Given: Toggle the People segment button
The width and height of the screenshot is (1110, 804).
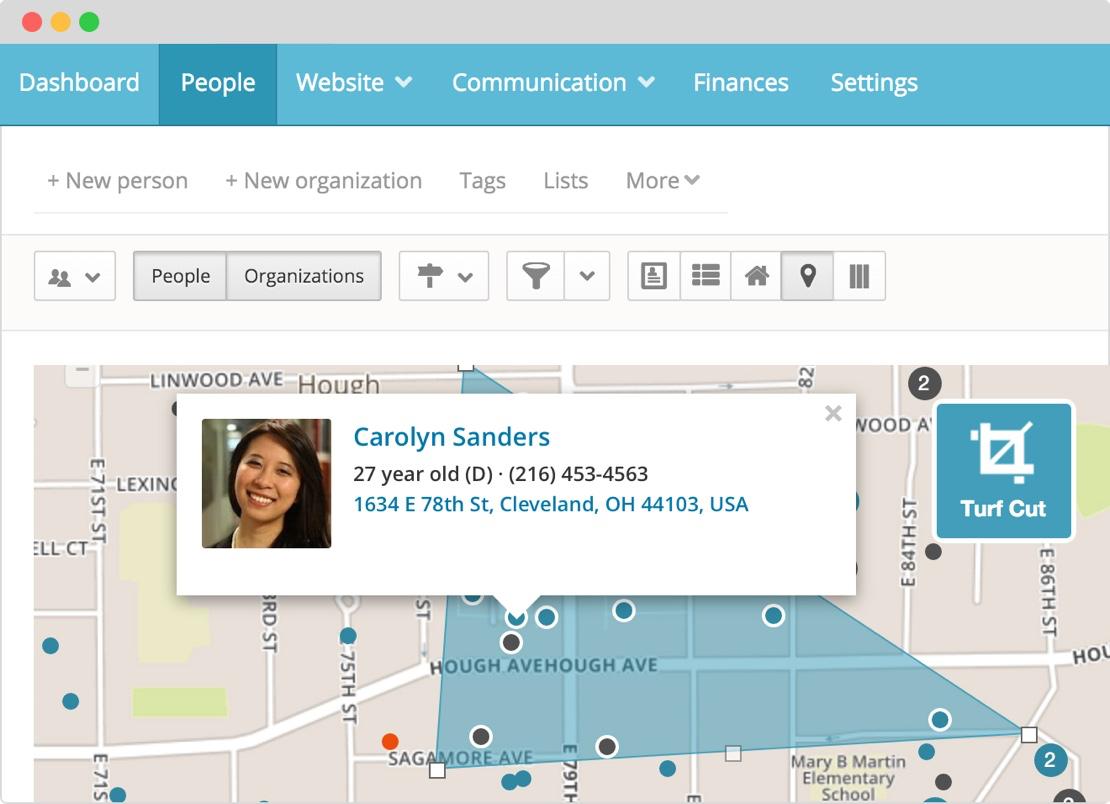Looking at the screenshot, I should coord(180,276).
